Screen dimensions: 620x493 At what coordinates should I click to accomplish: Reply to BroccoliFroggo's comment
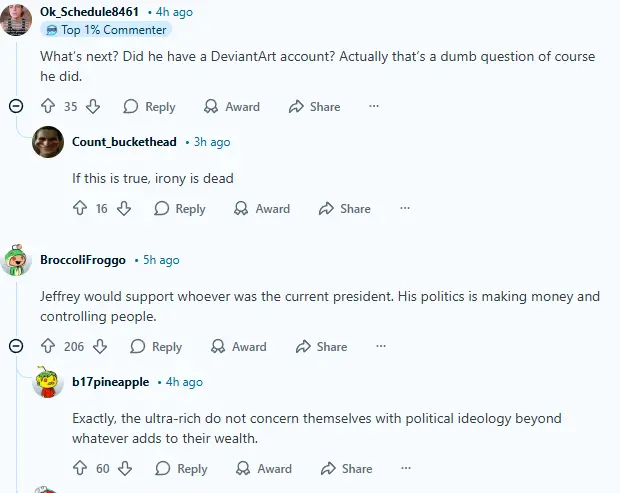pyautogui.click(x=157, y=346)
